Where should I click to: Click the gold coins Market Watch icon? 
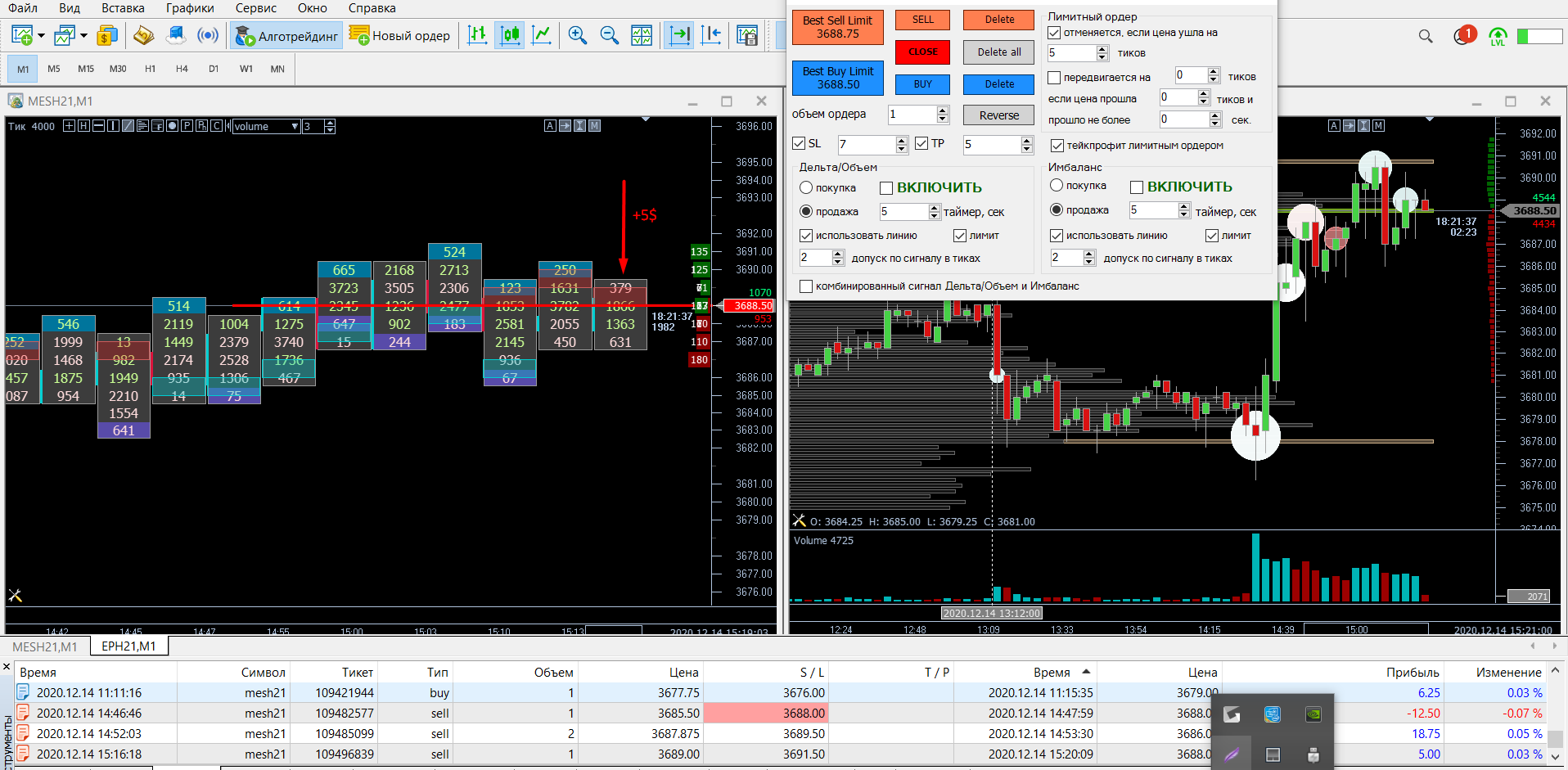(107, 35)
